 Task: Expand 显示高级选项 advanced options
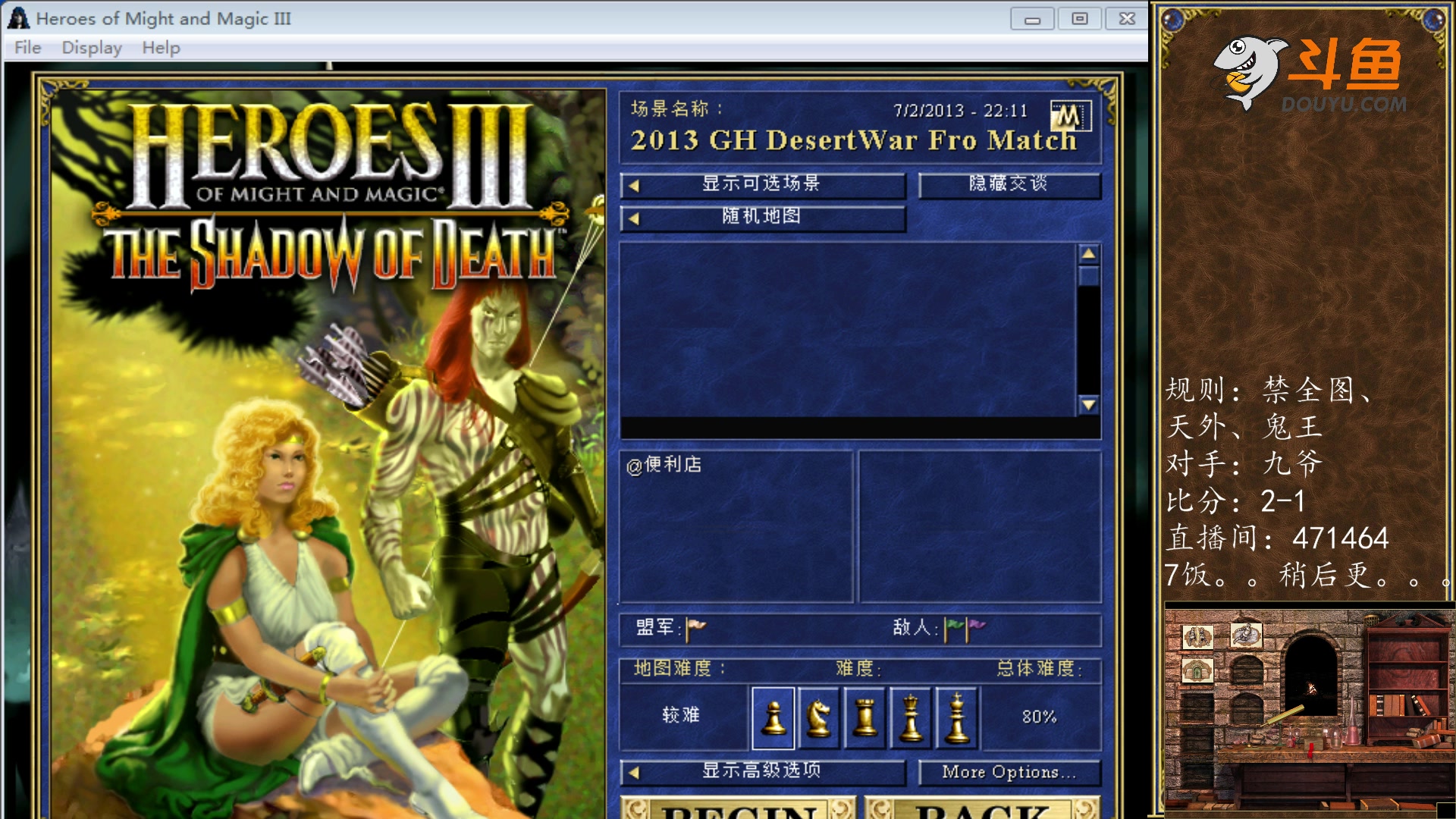[x=763, y=772]
